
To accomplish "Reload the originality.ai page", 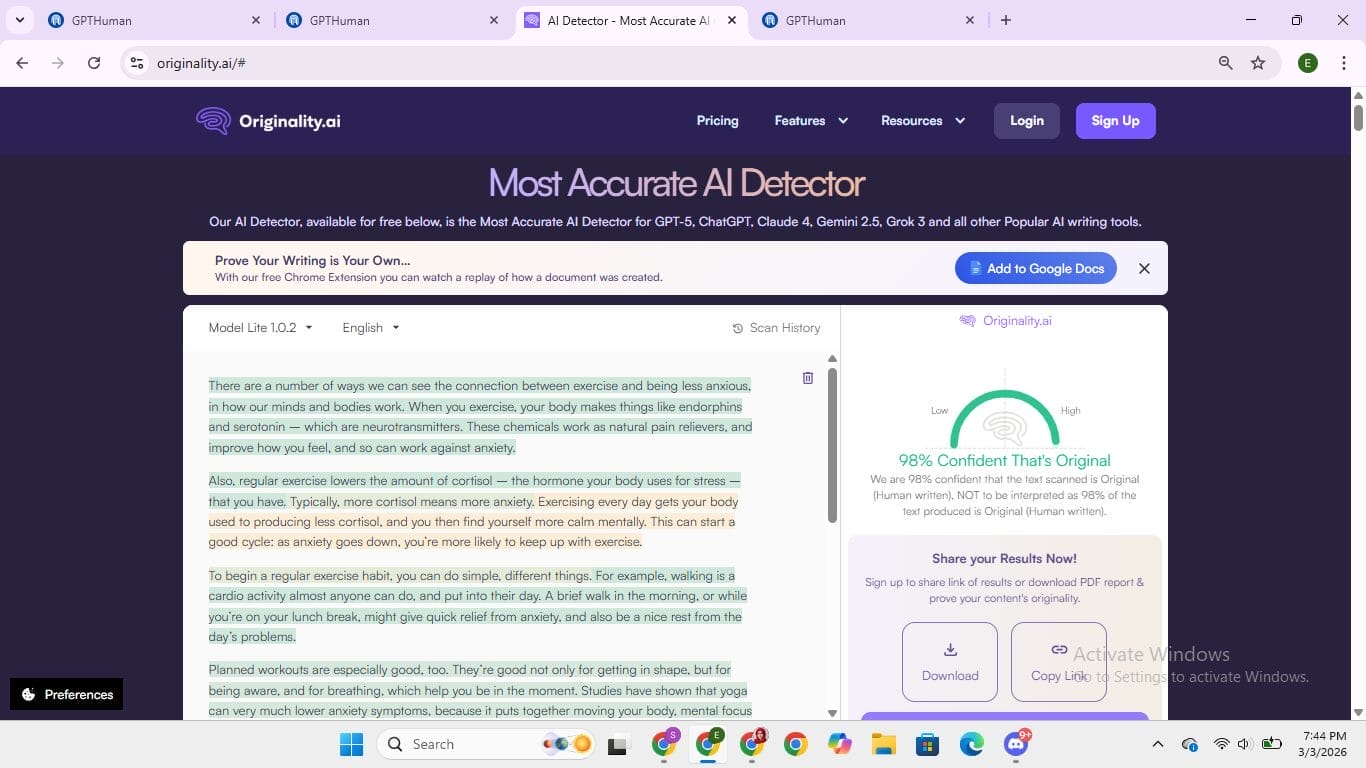I will pyautogui.click(x=94, y=63).
